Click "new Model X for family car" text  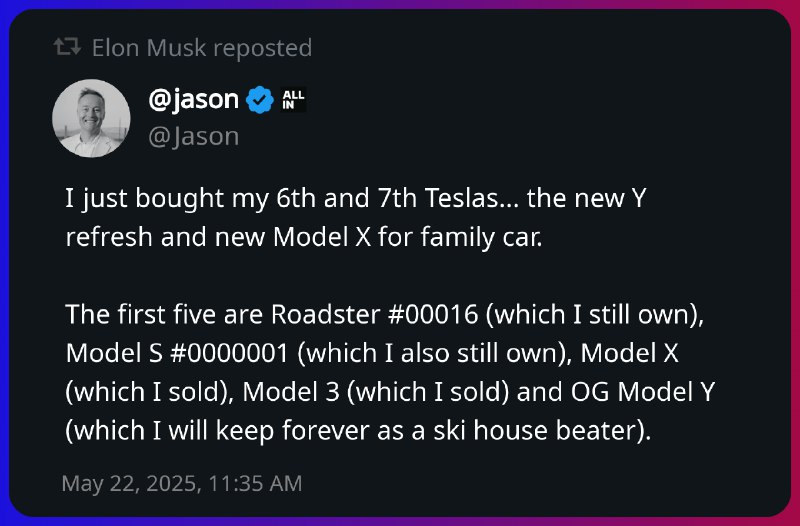378,237
